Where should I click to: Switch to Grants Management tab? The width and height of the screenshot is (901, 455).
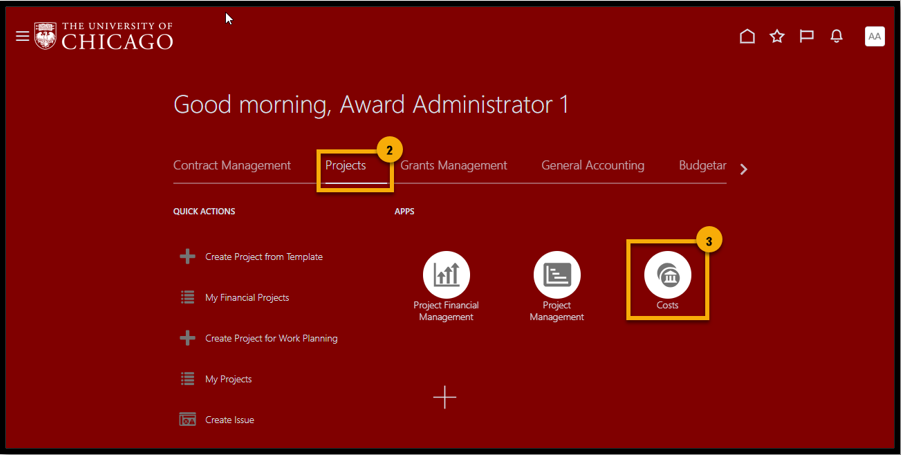point(454,165)
